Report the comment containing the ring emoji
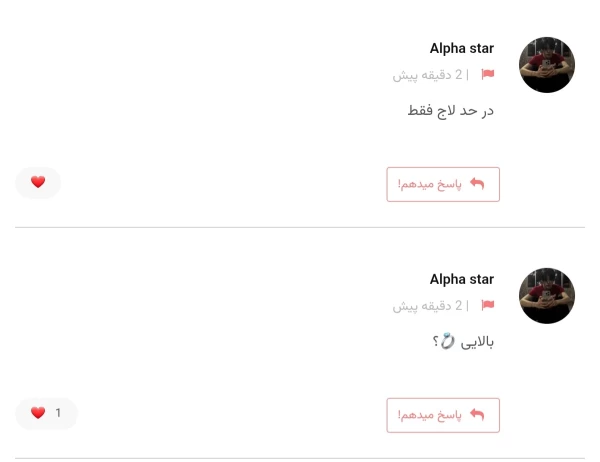 [x=488, y=305]
